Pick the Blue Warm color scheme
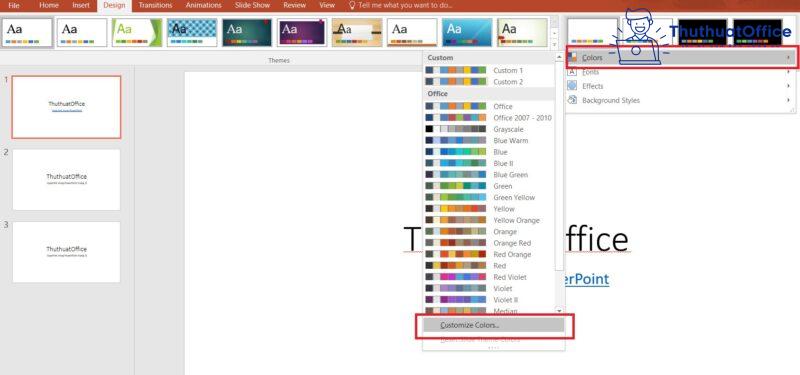 click(x=489, y=140)
